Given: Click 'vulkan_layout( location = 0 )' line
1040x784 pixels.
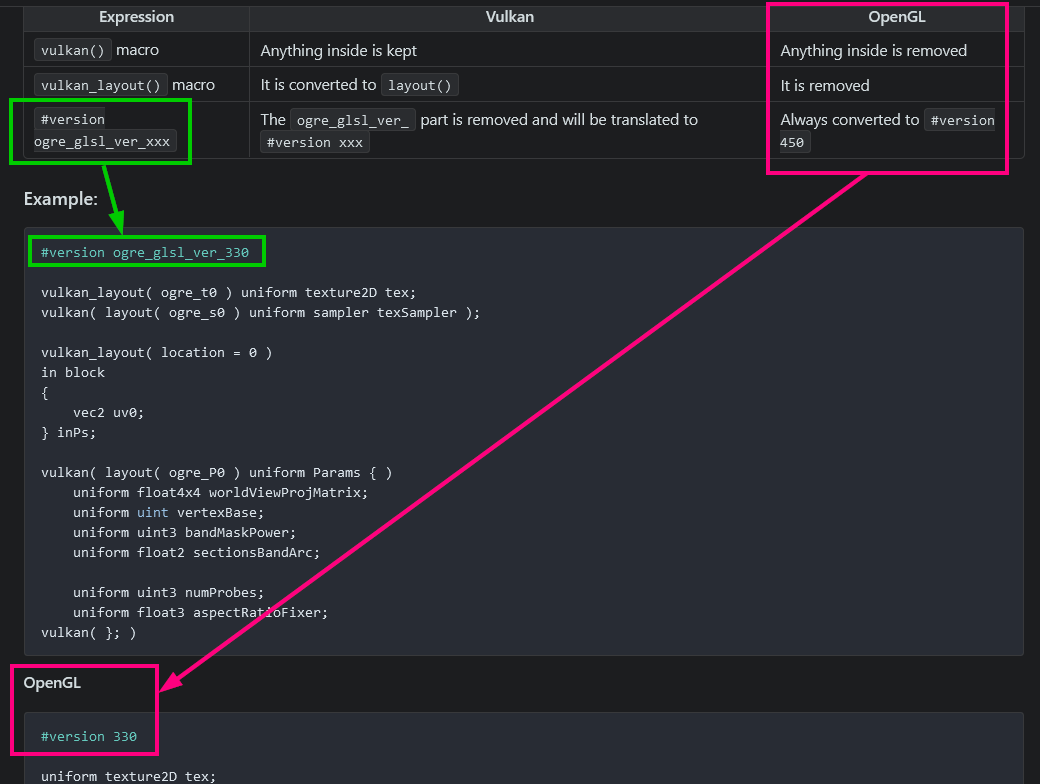Looking at the screenshot, I should [157, 352].
